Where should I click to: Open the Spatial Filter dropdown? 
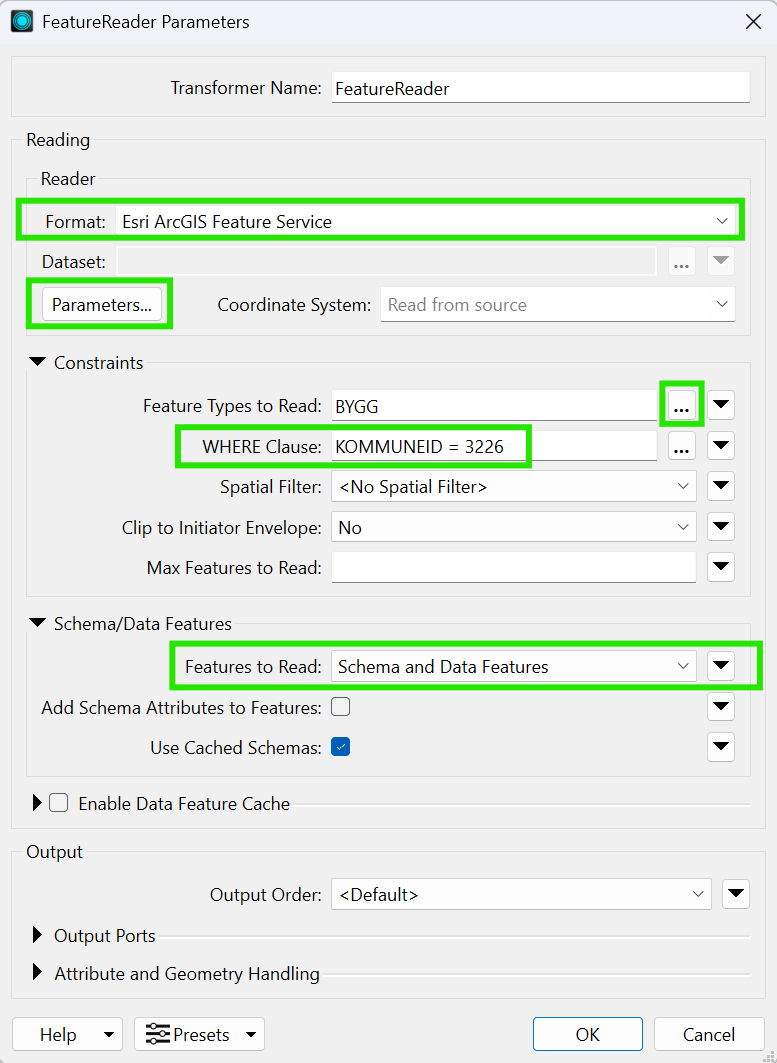[x=513, y=487]
